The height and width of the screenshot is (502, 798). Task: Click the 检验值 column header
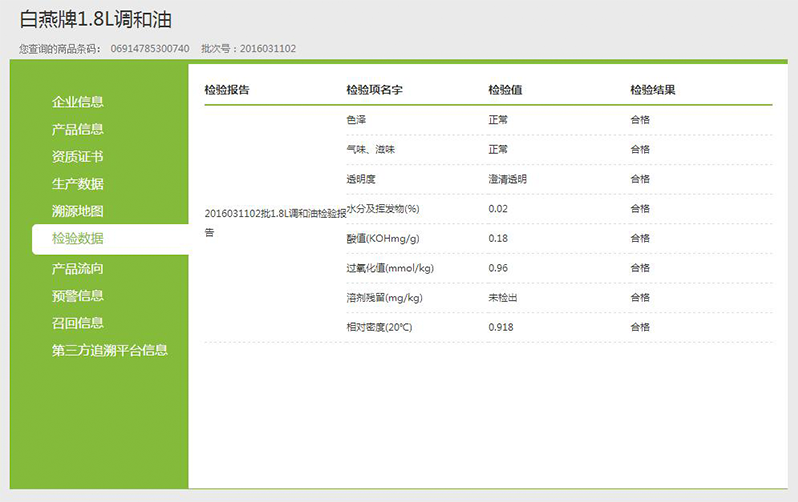coord(505,90)
